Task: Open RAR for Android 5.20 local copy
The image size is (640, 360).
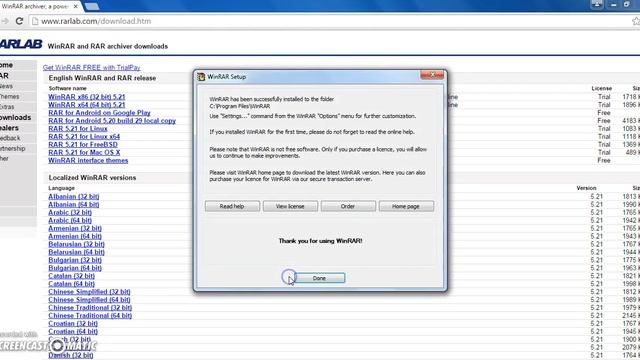Action: (112, 121)
